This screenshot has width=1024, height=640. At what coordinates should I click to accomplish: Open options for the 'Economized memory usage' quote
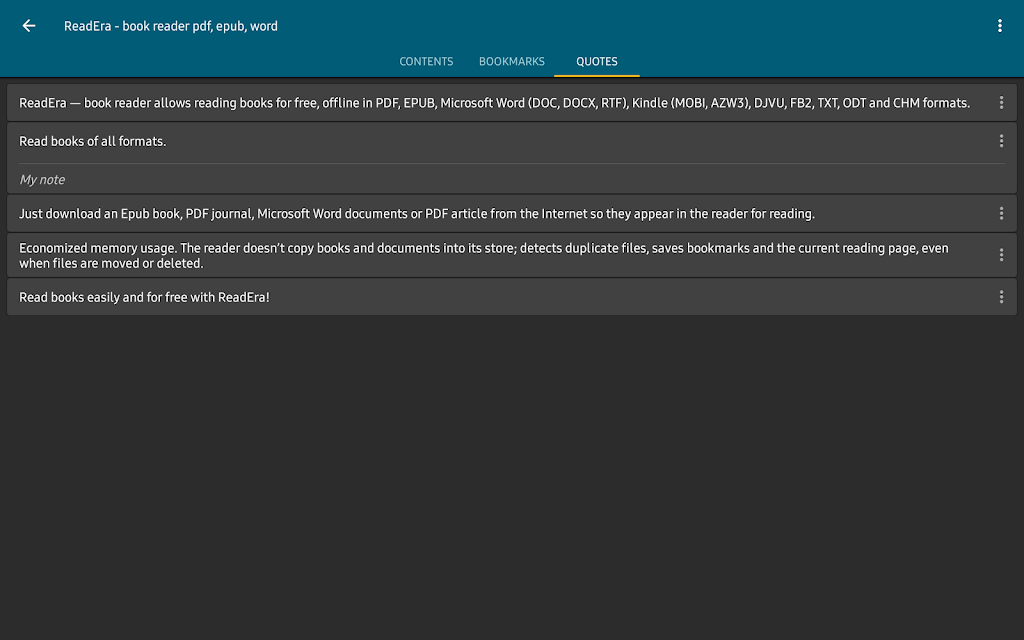coord(1001,255)
